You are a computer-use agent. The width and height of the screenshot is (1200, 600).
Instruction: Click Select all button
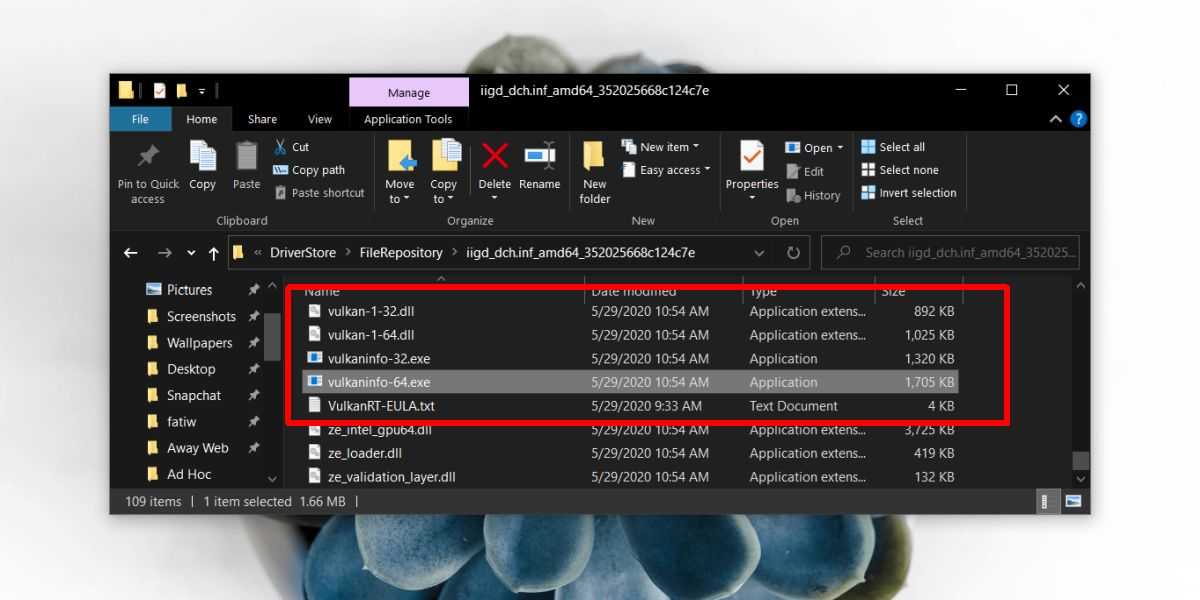click(893, 147)
